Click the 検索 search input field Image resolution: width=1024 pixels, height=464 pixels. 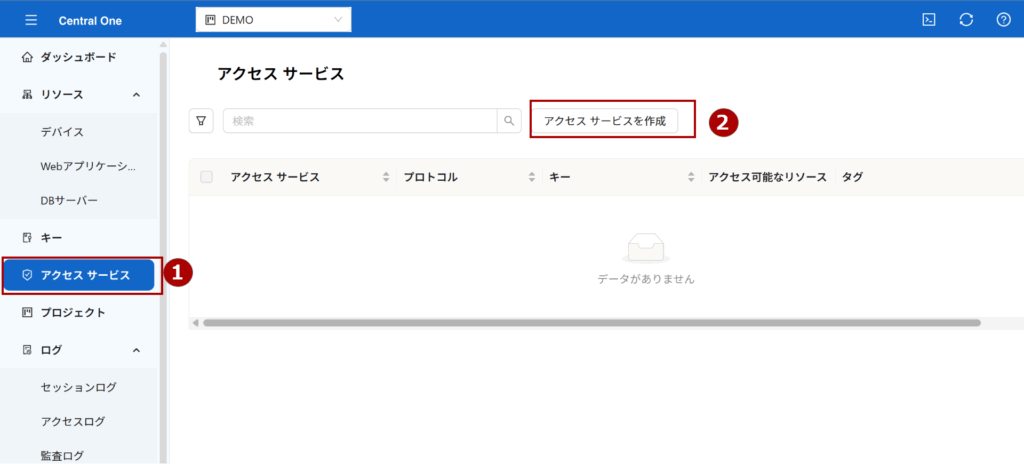pos(360,121)
